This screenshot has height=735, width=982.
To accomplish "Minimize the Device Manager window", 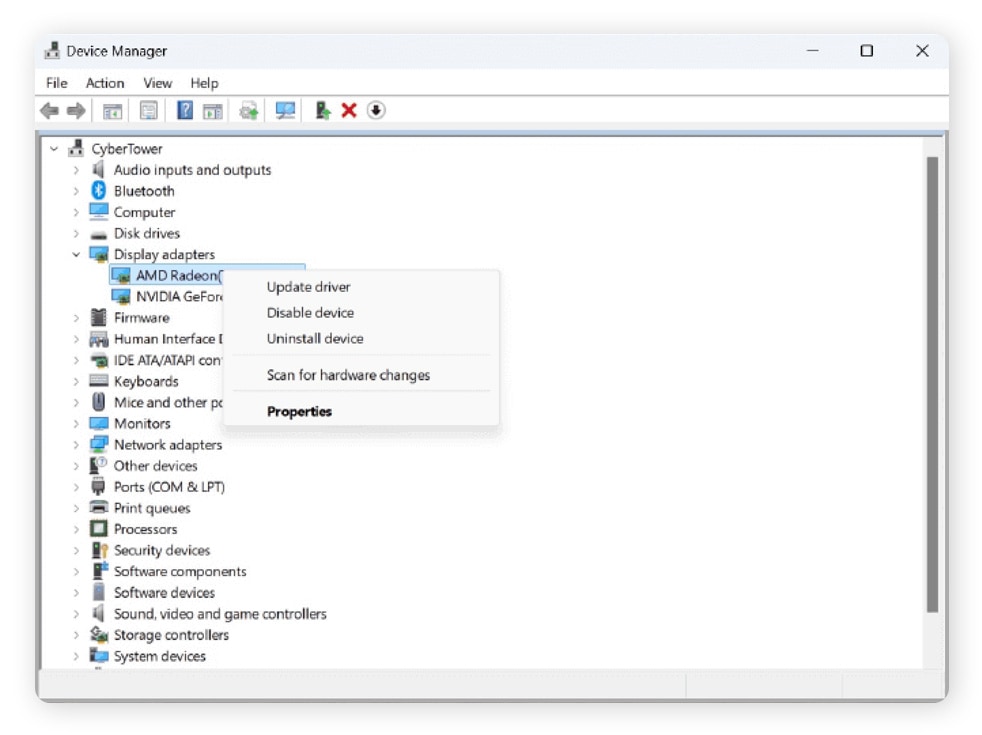I will click(812, 51).
